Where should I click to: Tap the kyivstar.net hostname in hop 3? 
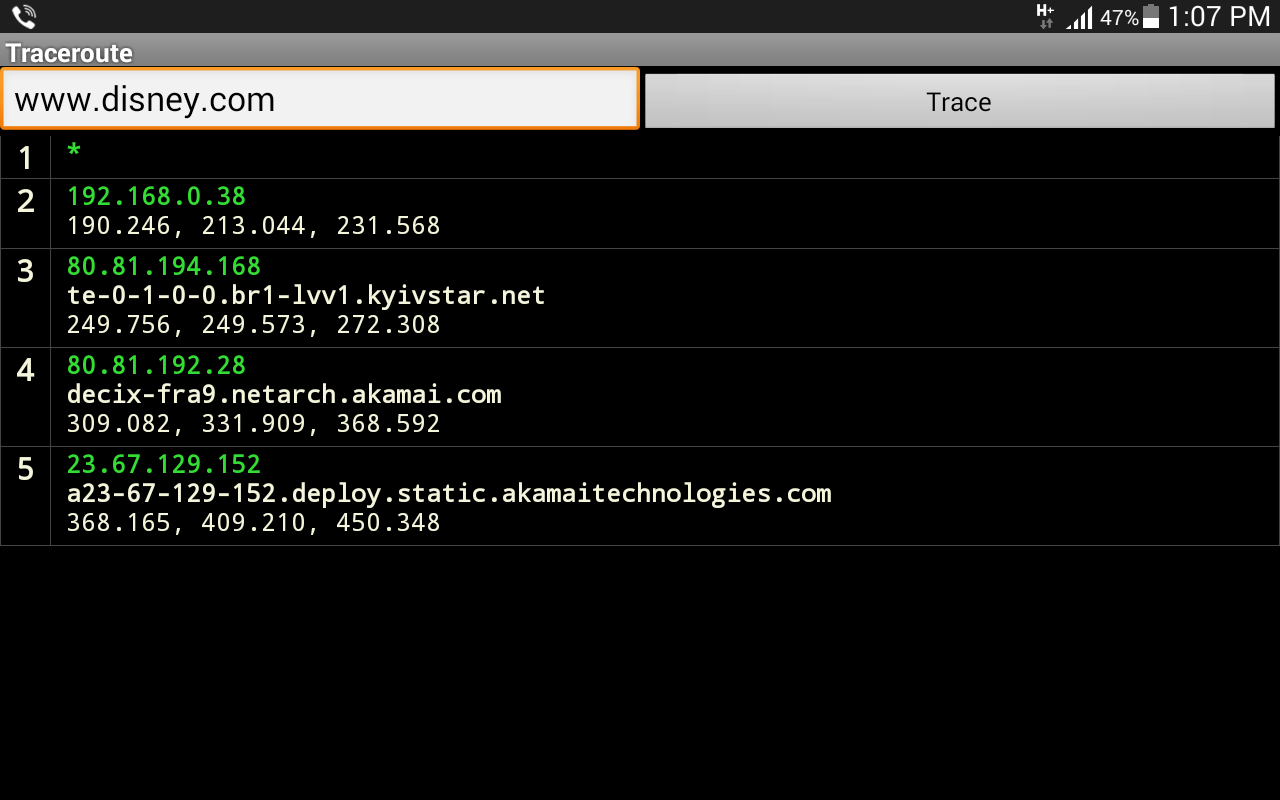pos(306,295)
